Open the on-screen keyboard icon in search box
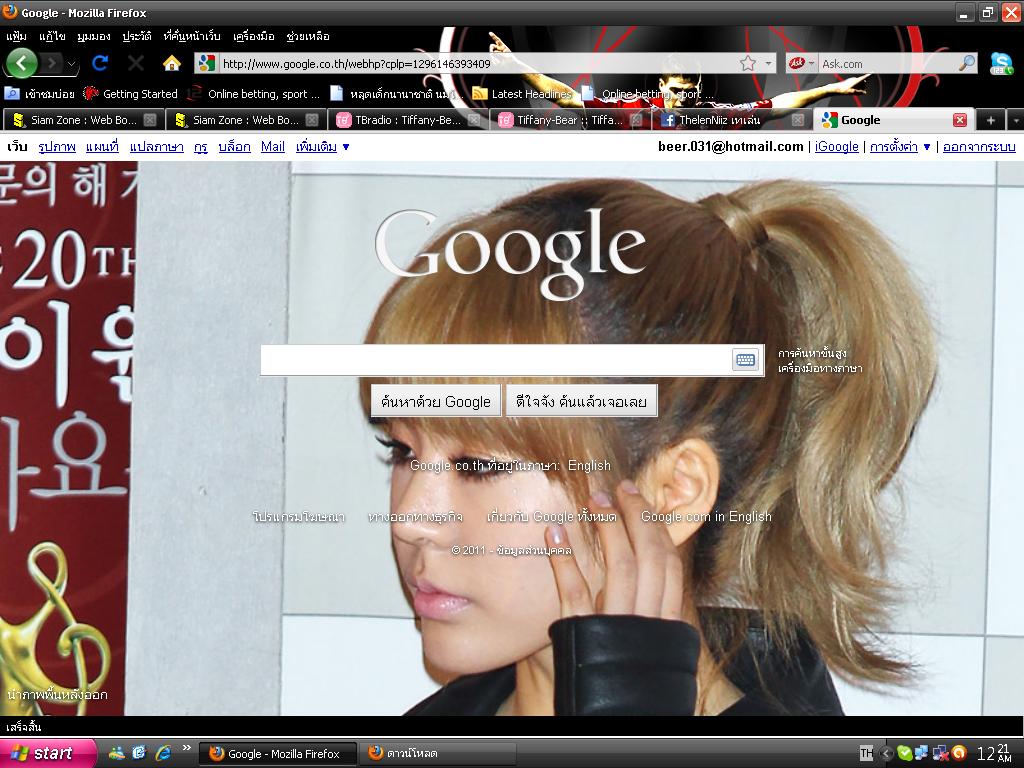 745,360
